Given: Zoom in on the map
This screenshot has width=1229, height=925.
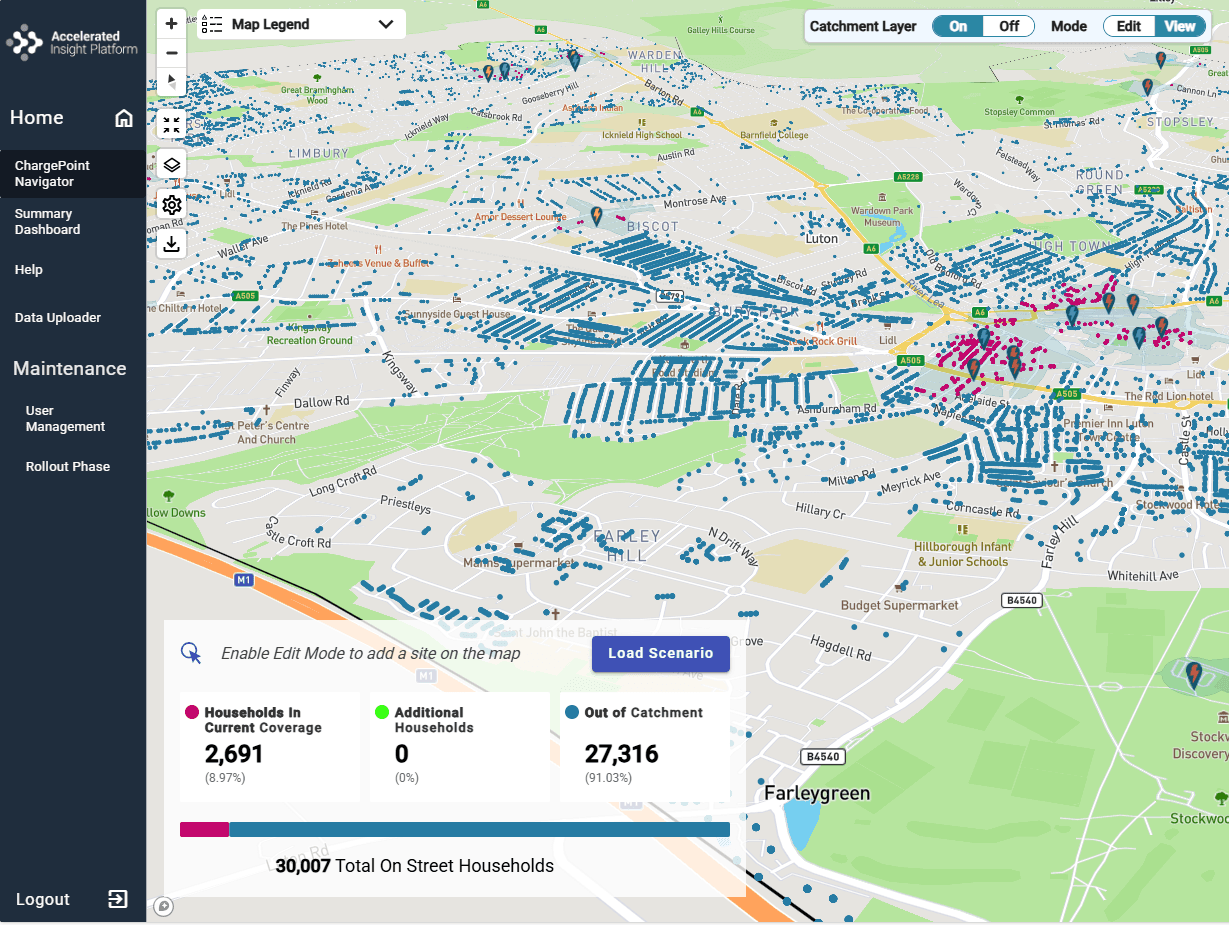Looking at the screenshot, I should [x=172, y=24].
